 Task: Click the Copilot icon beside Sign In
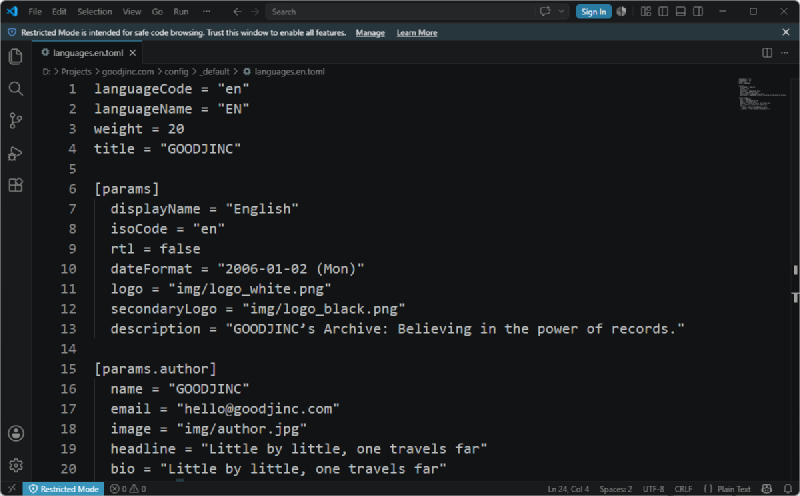pyautogui.click(x=621, y=12)
